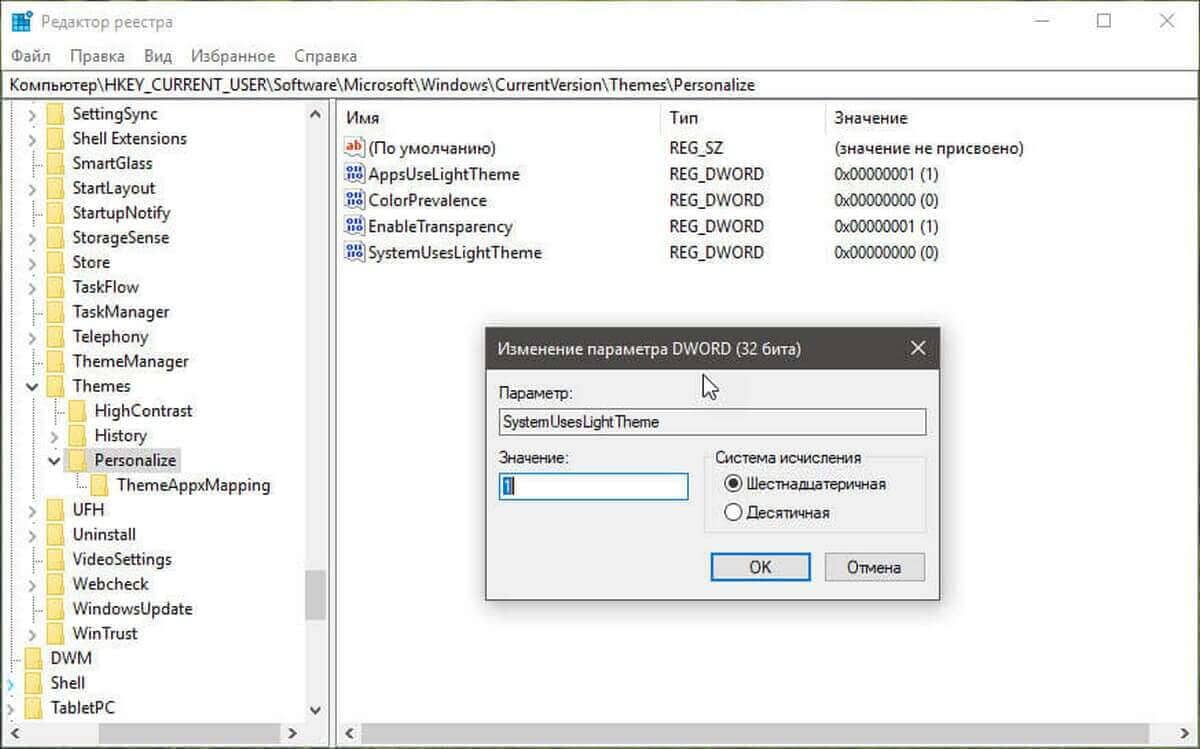Open the Справка menu
Viewport: 1200px width, 749px height.
[x=326, y=56]
